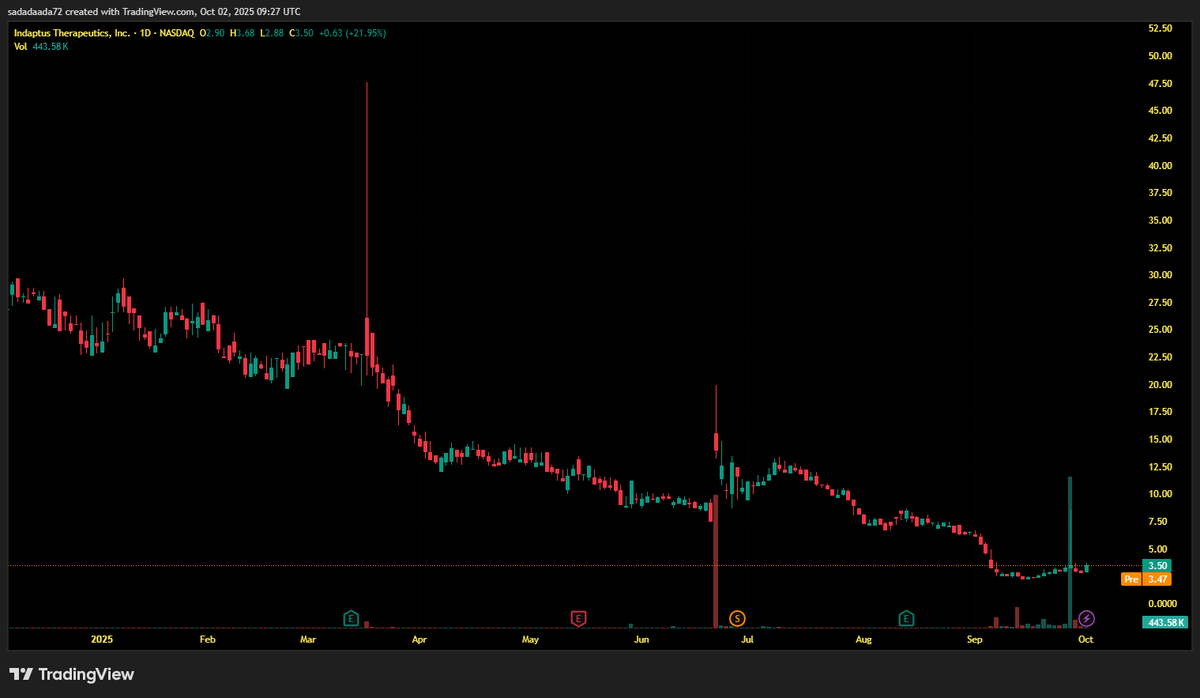Click the 20.00 price axis label
The height and width of the screenshot is (698, 1200).
tap(1160, 385)
